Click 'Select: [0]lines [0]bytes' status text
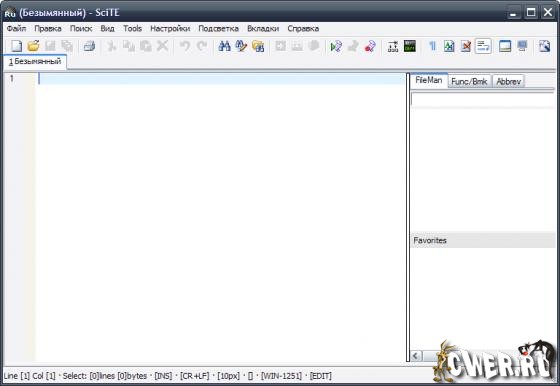Screen dimensions: 560x386 105,376
